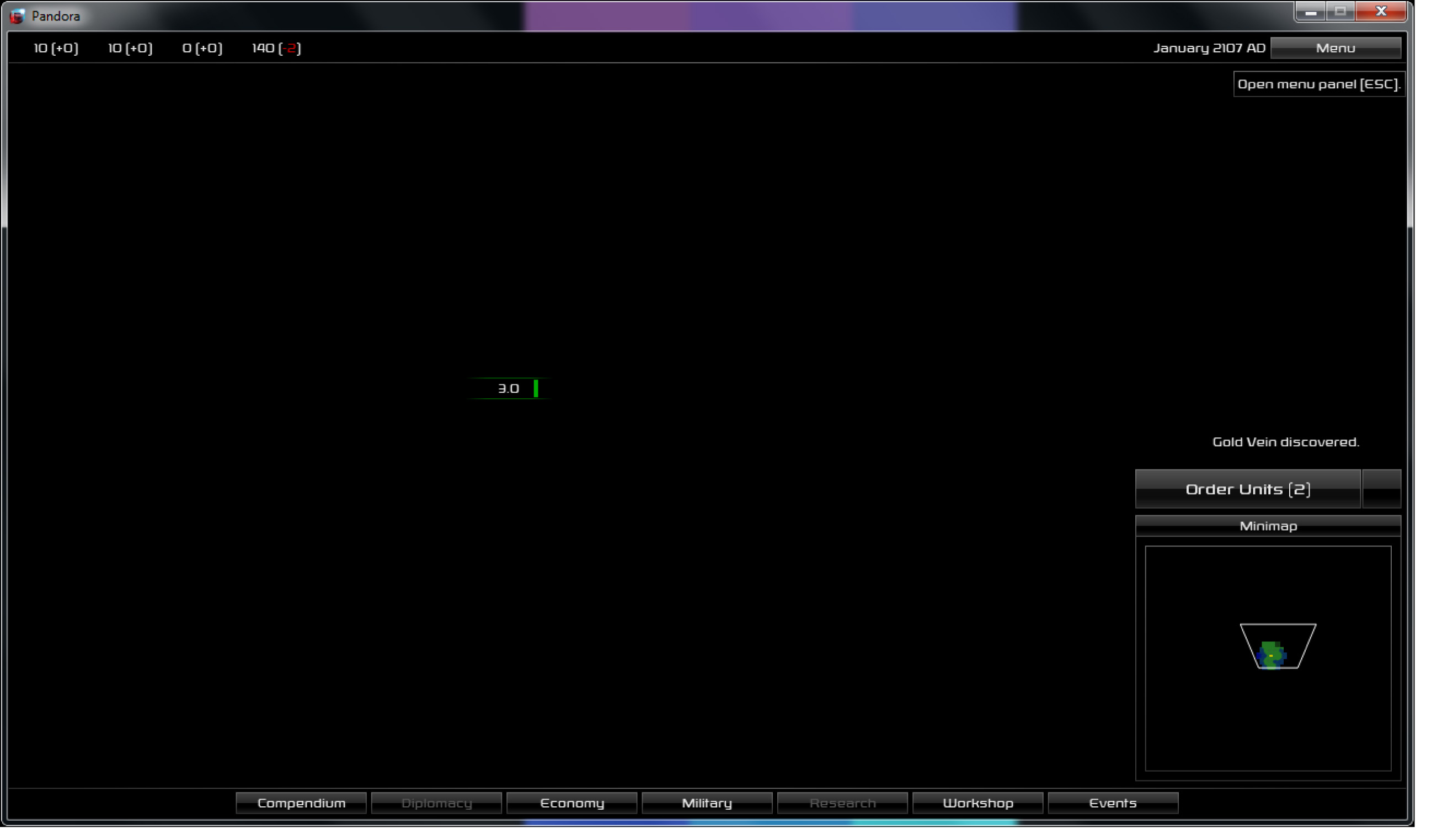
Task: Click the 140 (-2) credits counter
Action: point(276,49)
